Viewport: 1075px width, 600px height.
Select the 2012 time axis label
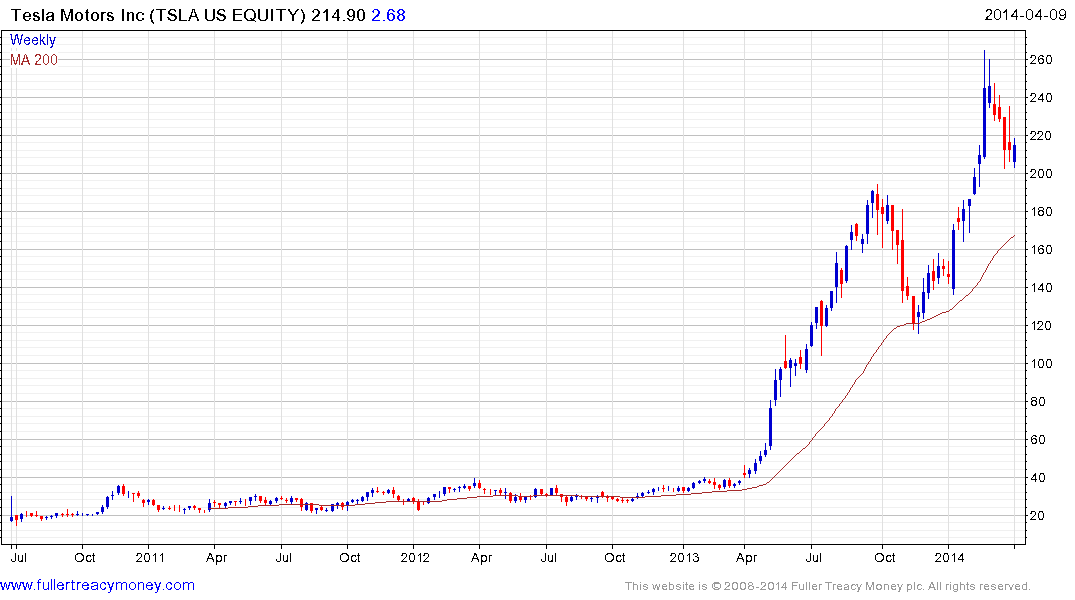click(x=415, y=557)
